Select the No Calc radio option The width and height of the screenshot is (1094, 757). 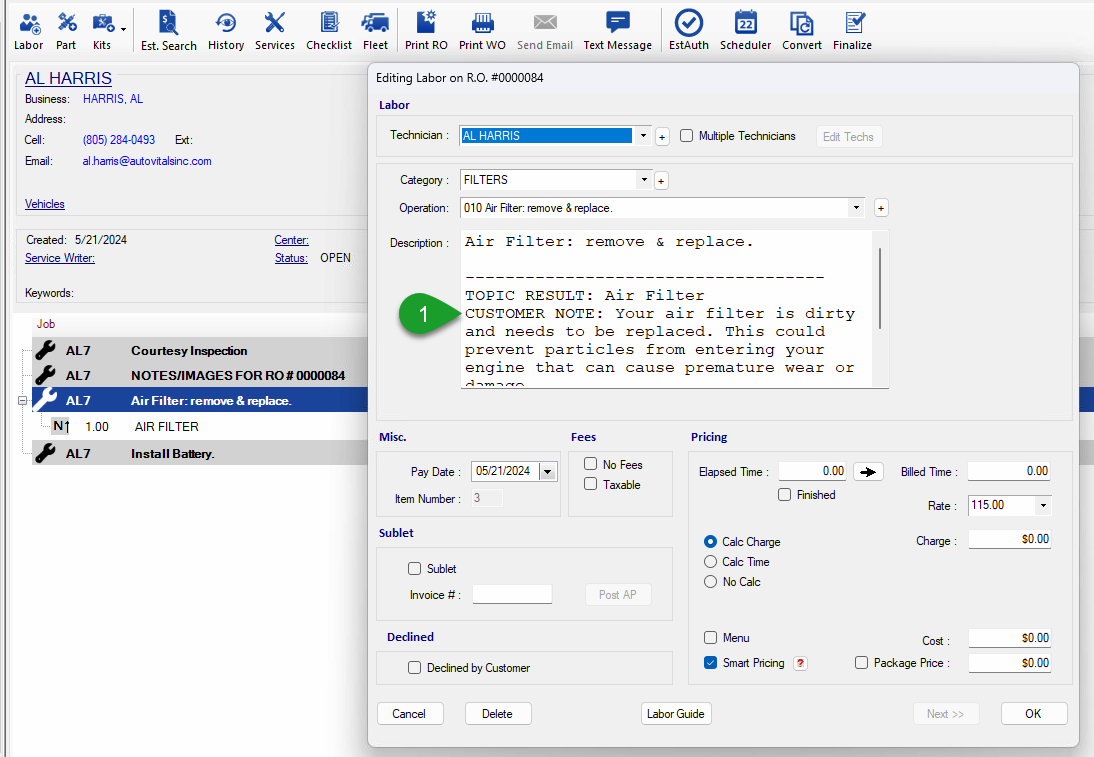click(710, 582)
